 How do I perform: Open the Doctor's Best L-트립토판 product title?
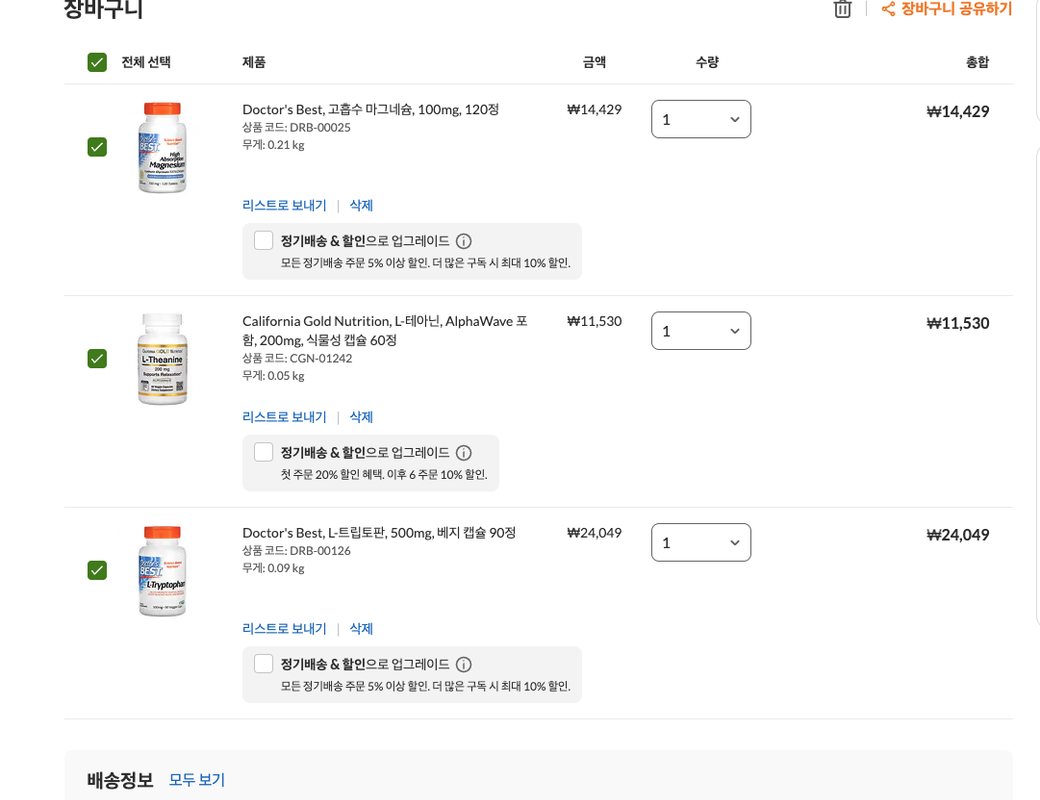click(379, 533)
